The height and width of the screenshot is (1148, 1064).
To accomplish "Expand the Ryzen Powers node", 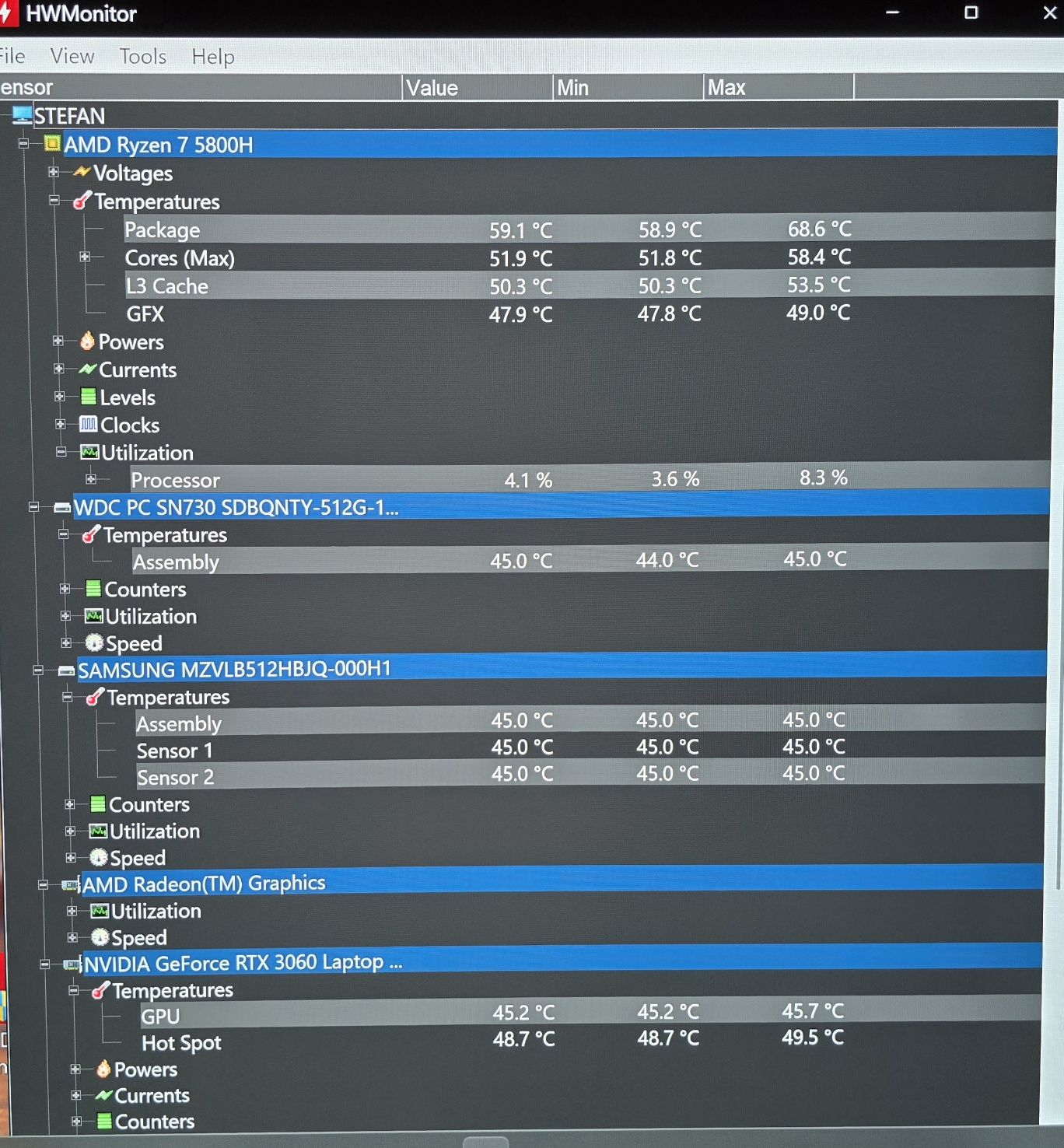I will pos(58,341).
